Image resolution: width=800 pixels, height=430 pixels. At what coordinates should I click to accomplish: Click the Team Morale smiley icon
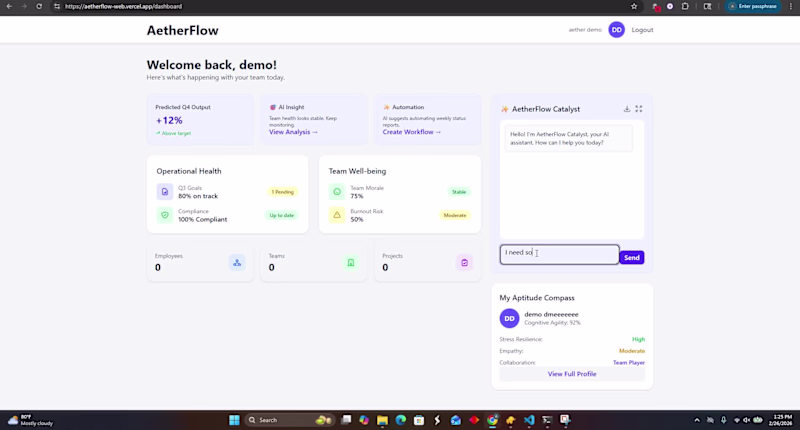point(337,192)
